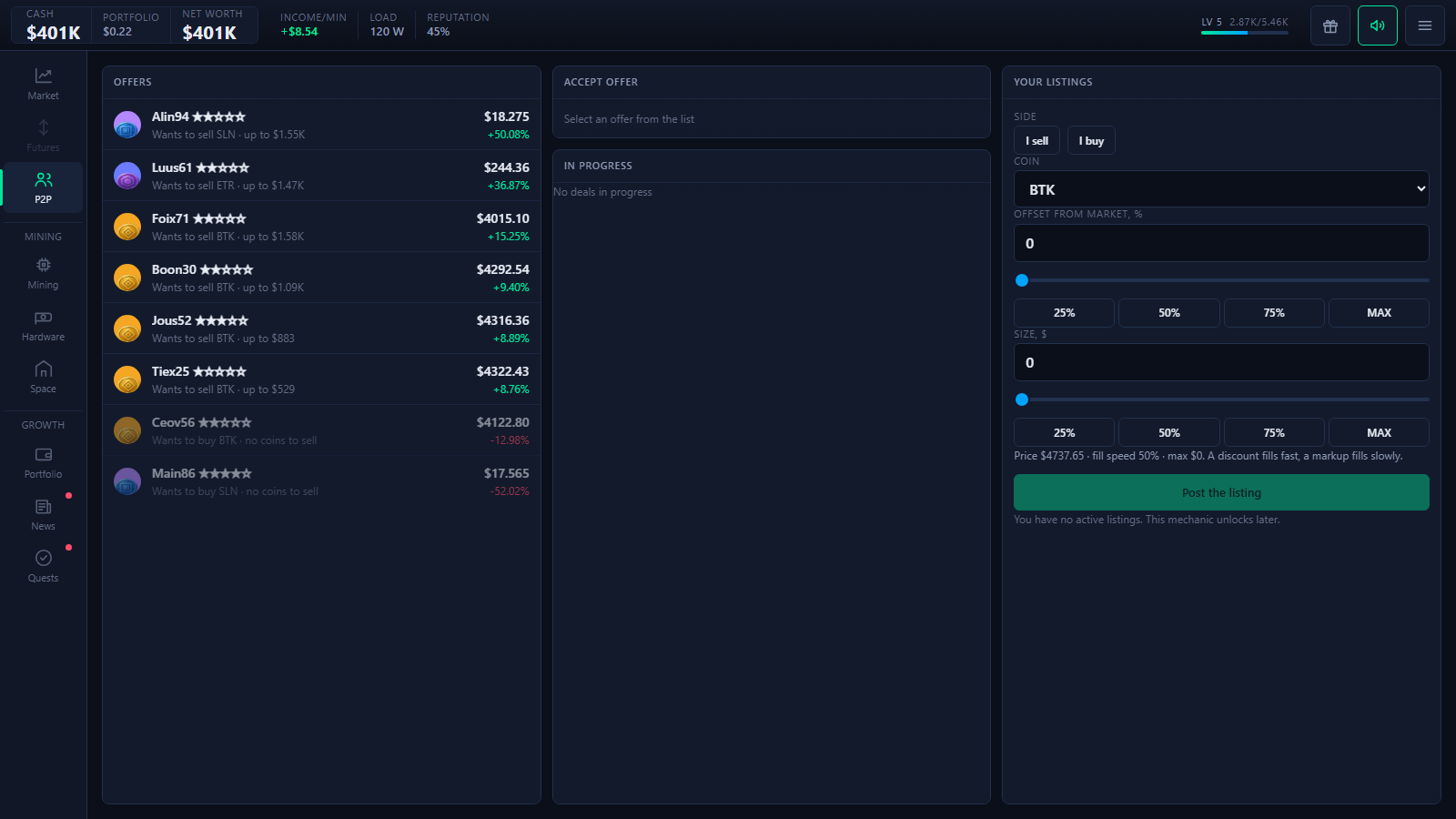Click the Load 120 W stat
1456x819 pixels.
point(387,25)
